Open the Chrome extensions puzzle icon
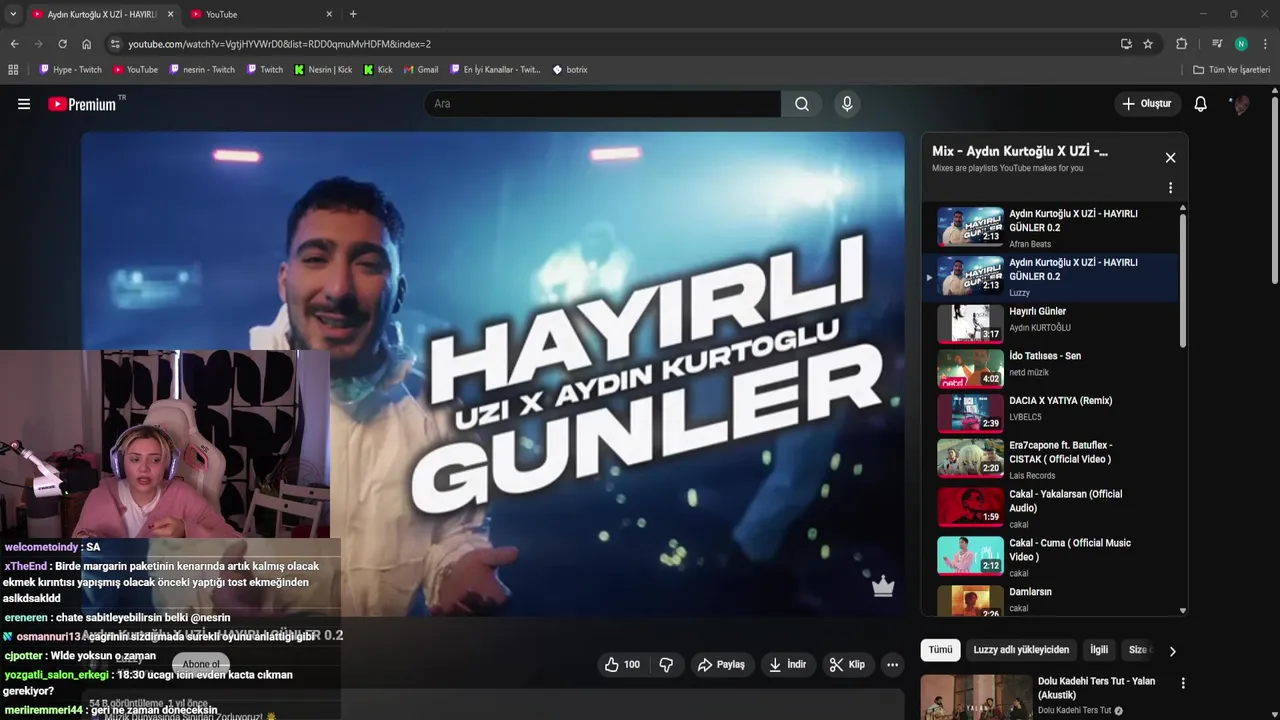1280x720 pixels. [1181, 44]
